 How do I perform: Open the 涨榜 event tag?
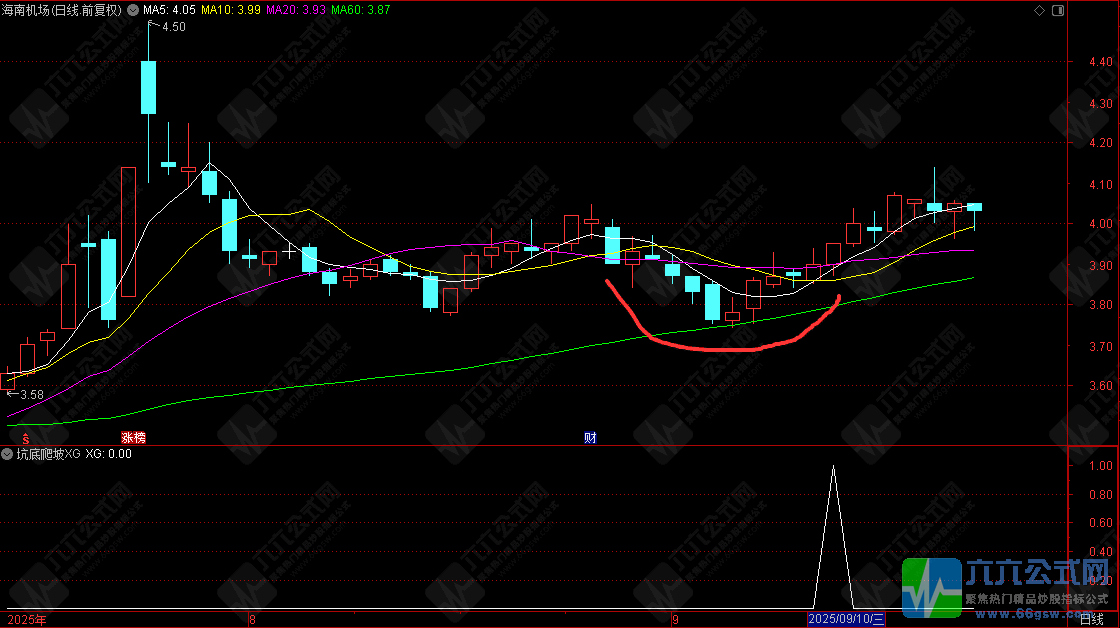tap(134, 438)
